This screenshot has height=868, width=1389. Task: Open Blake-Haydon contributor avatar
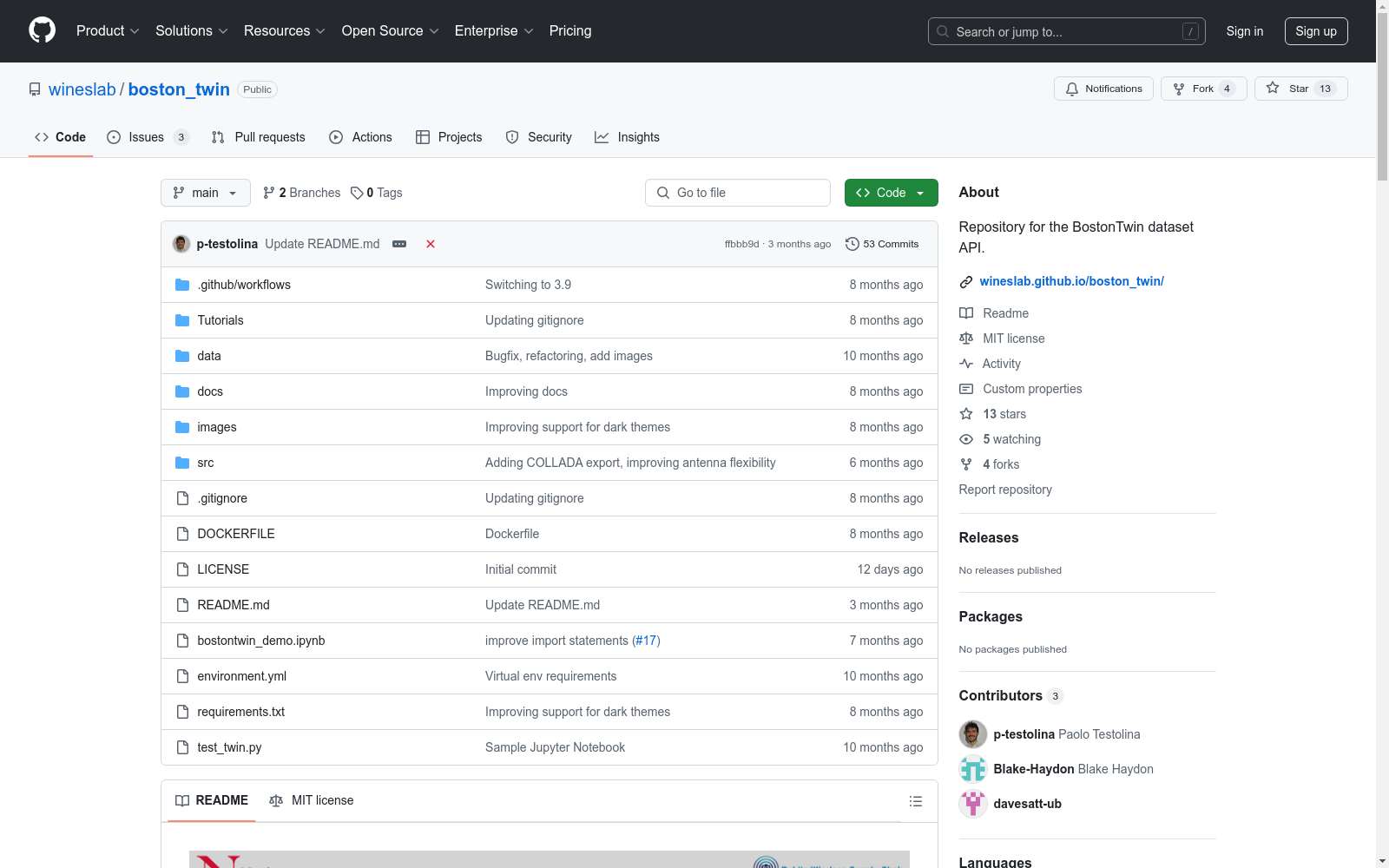pos(973,769)
